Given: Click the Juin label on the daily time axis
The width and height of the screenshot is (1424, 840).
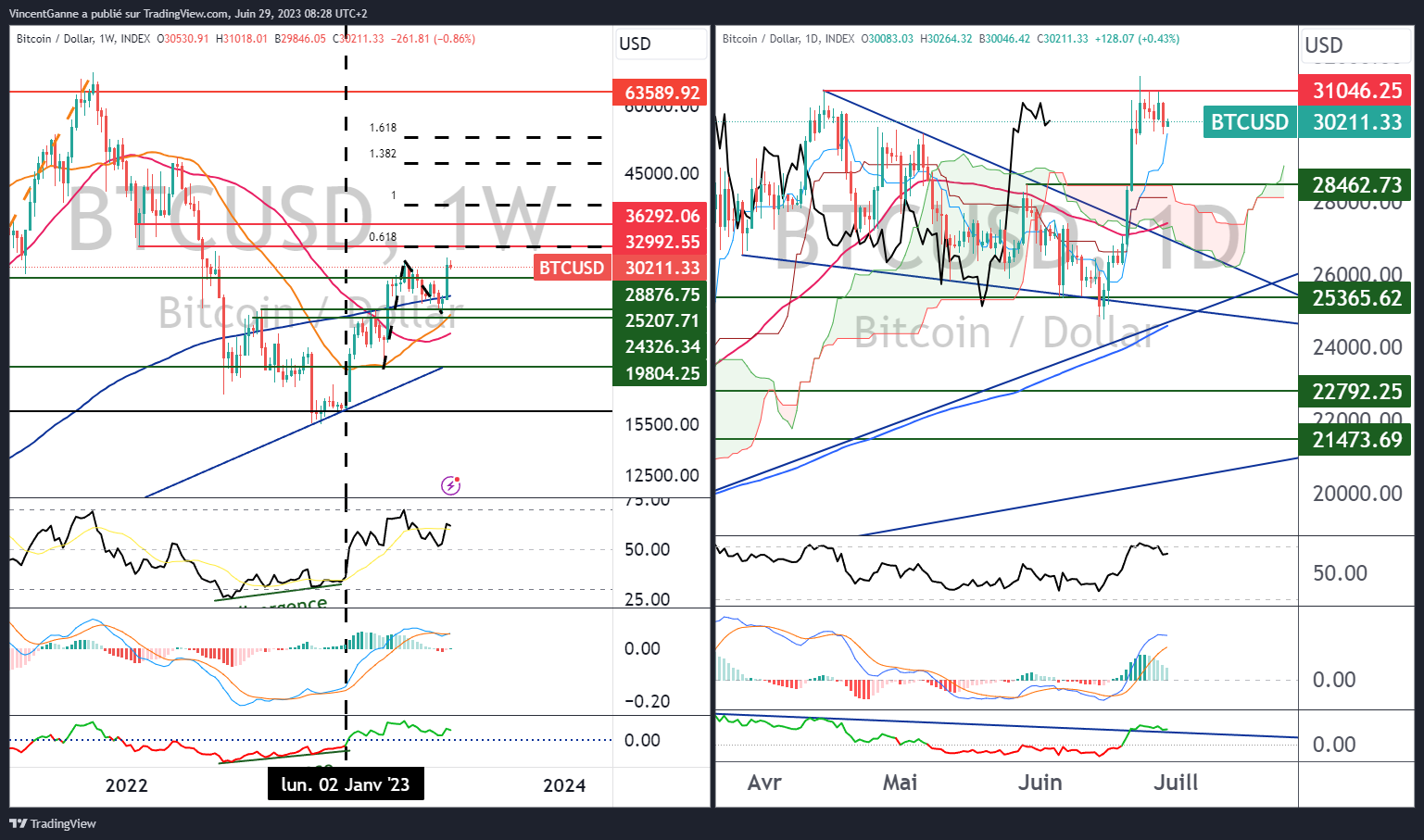Looking at the screenshot, I should [1040, 783].
